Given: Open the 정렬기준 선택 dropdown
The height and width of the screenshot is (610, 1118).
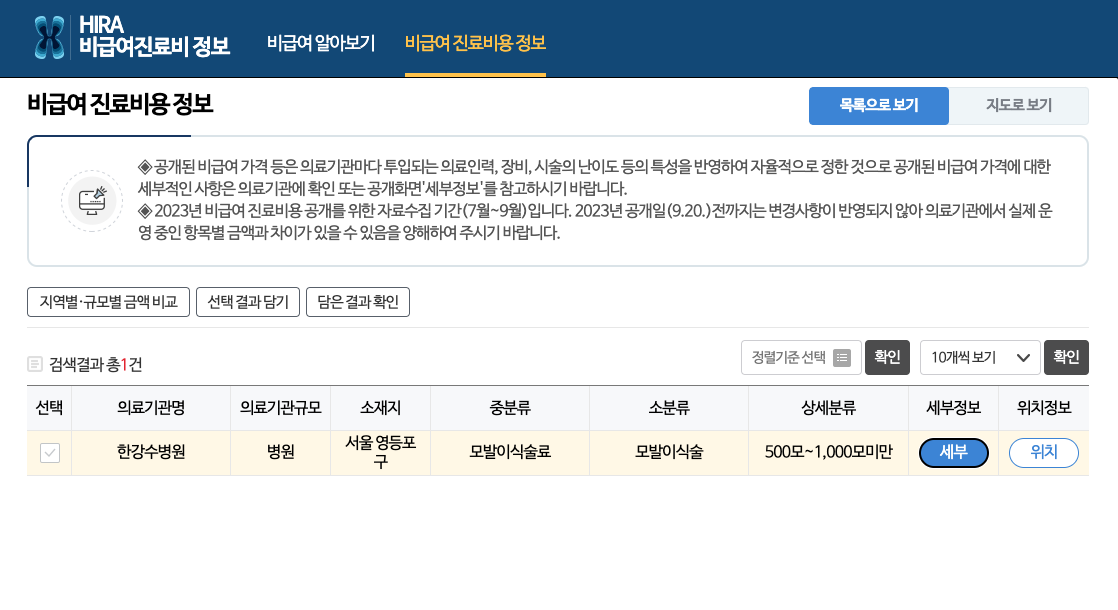Looking at the screenshot, I should point(800,358).
